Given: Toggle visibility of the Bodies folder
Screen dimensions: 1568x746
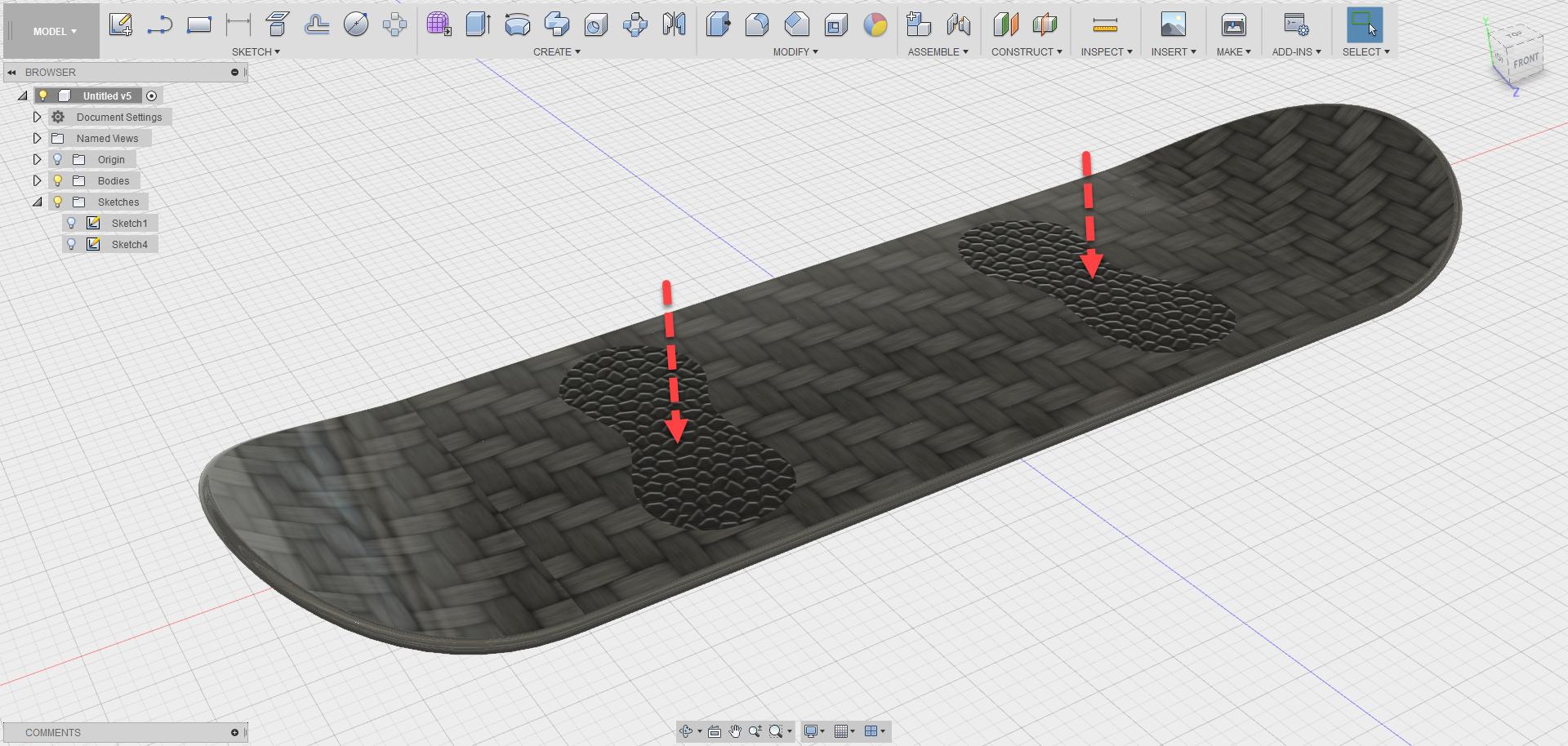Looking at the screenshot, I should [x=56, y=180].
